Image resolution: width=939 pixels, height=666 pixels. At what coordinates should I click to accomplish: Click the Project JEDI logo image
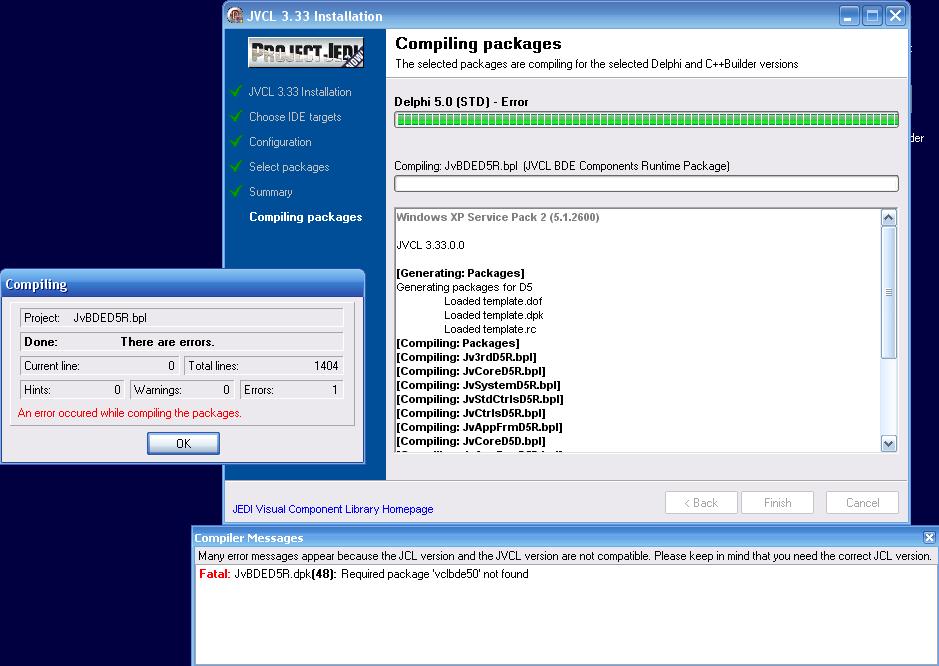306,53
